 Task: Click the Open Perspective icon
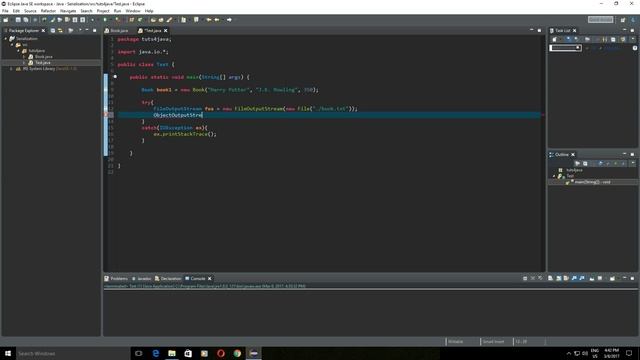[x=623, y=20]
